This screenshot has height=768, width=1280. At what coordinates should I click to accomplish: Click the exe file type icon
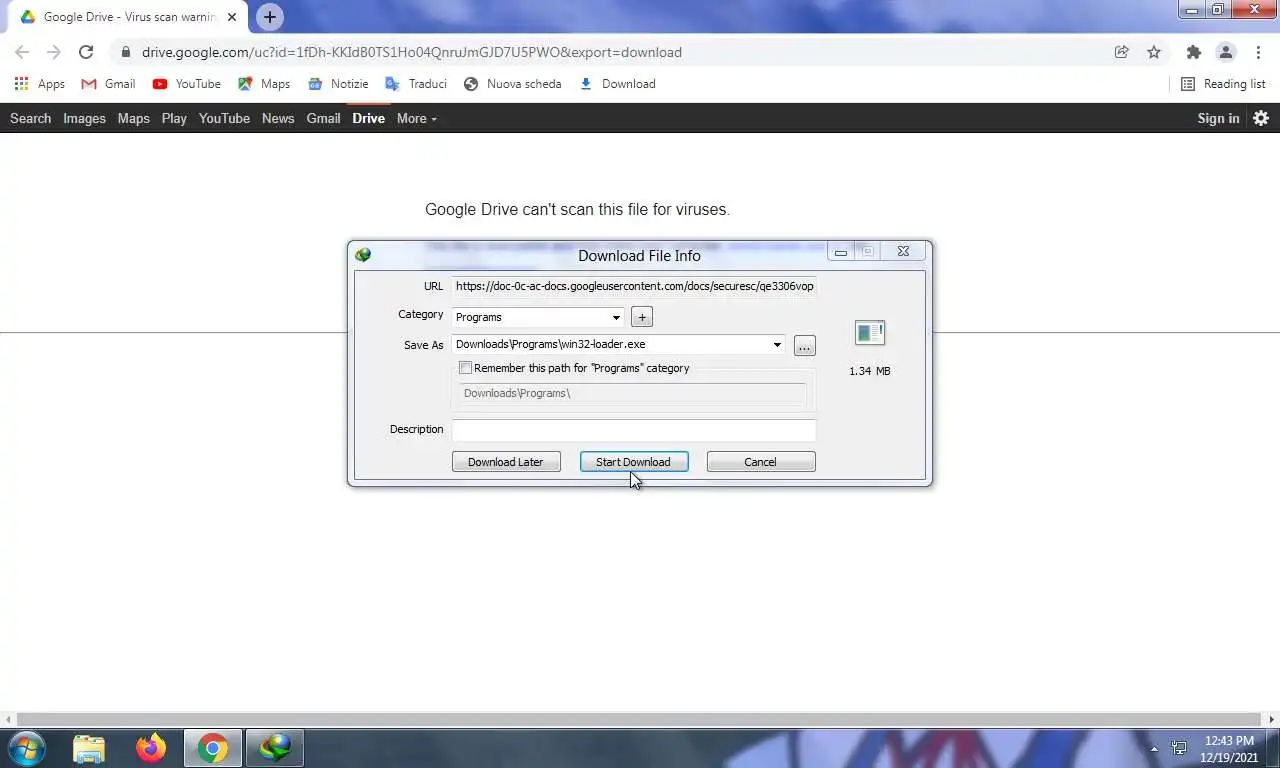[x=870, y=334]
